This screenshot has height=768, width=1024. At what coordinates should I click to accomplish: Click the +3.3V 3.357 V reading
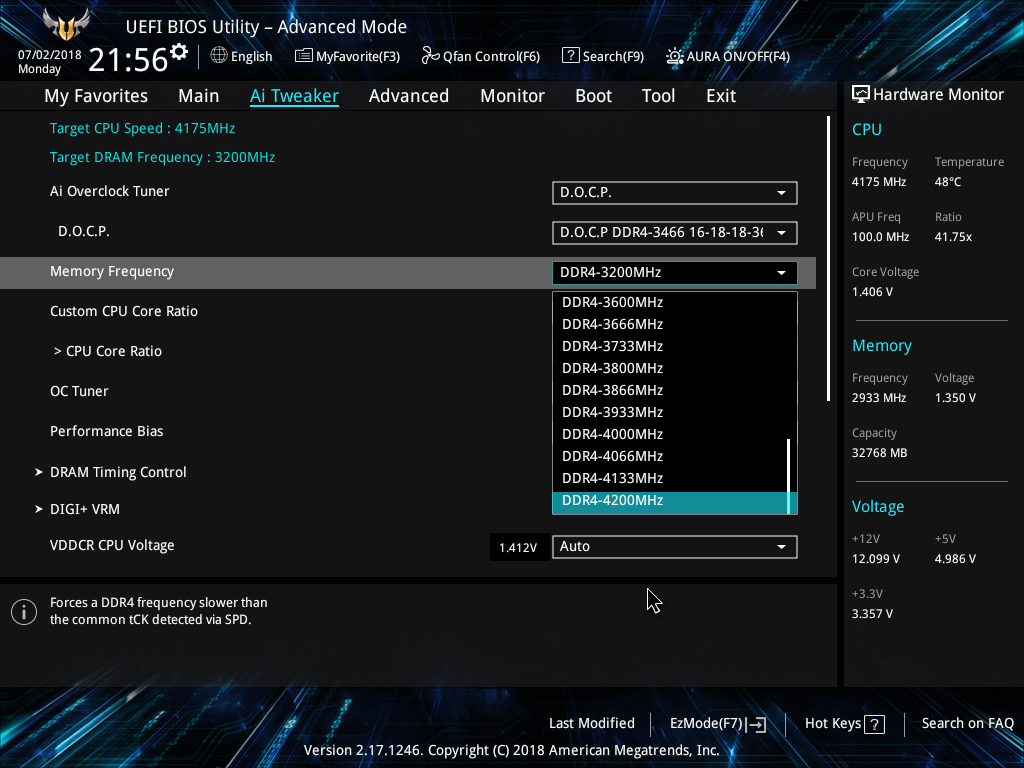pos(872,614)
